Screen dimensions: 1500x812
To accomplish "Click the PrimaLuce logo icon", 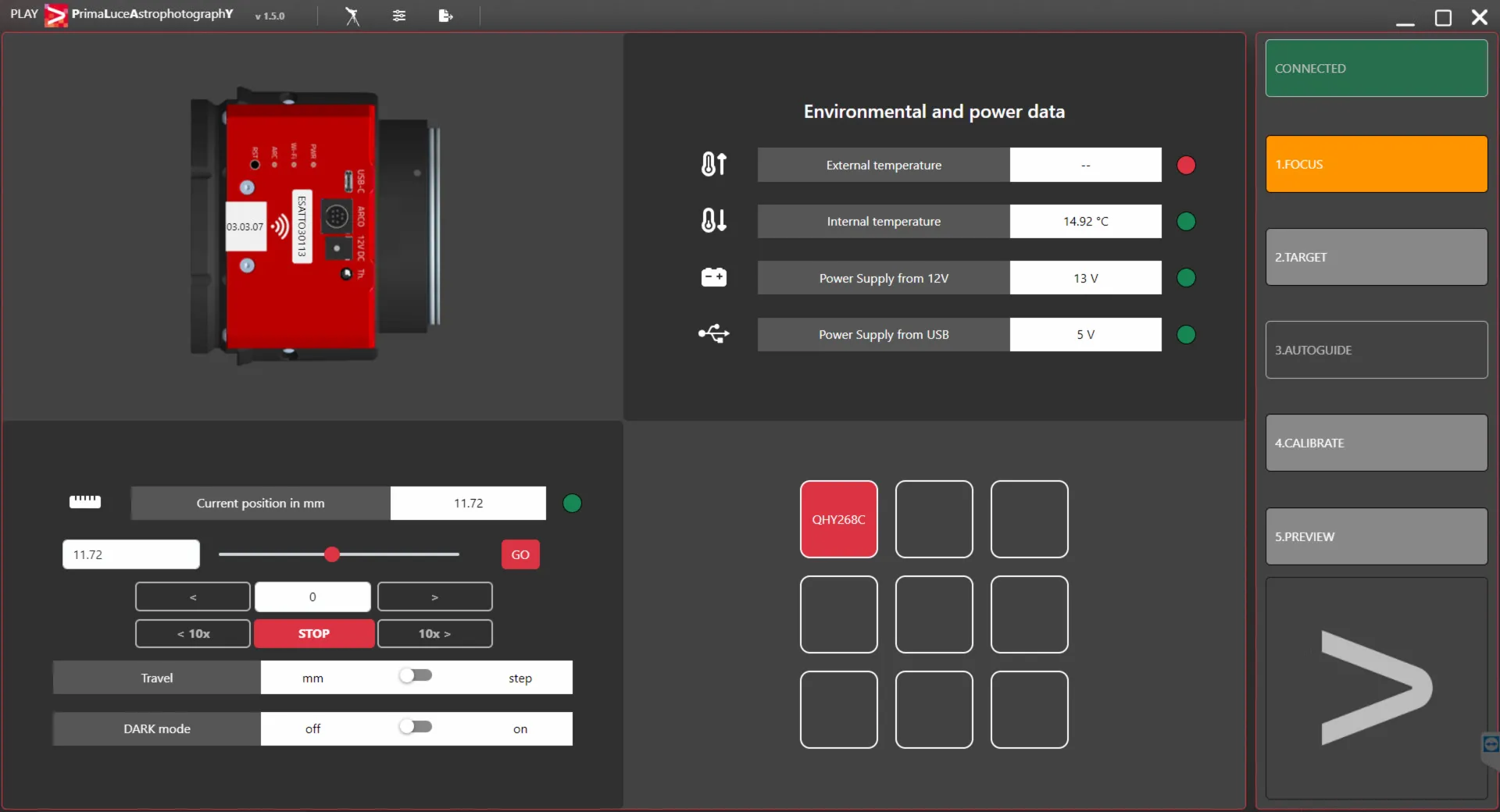I will click(55, 16).
